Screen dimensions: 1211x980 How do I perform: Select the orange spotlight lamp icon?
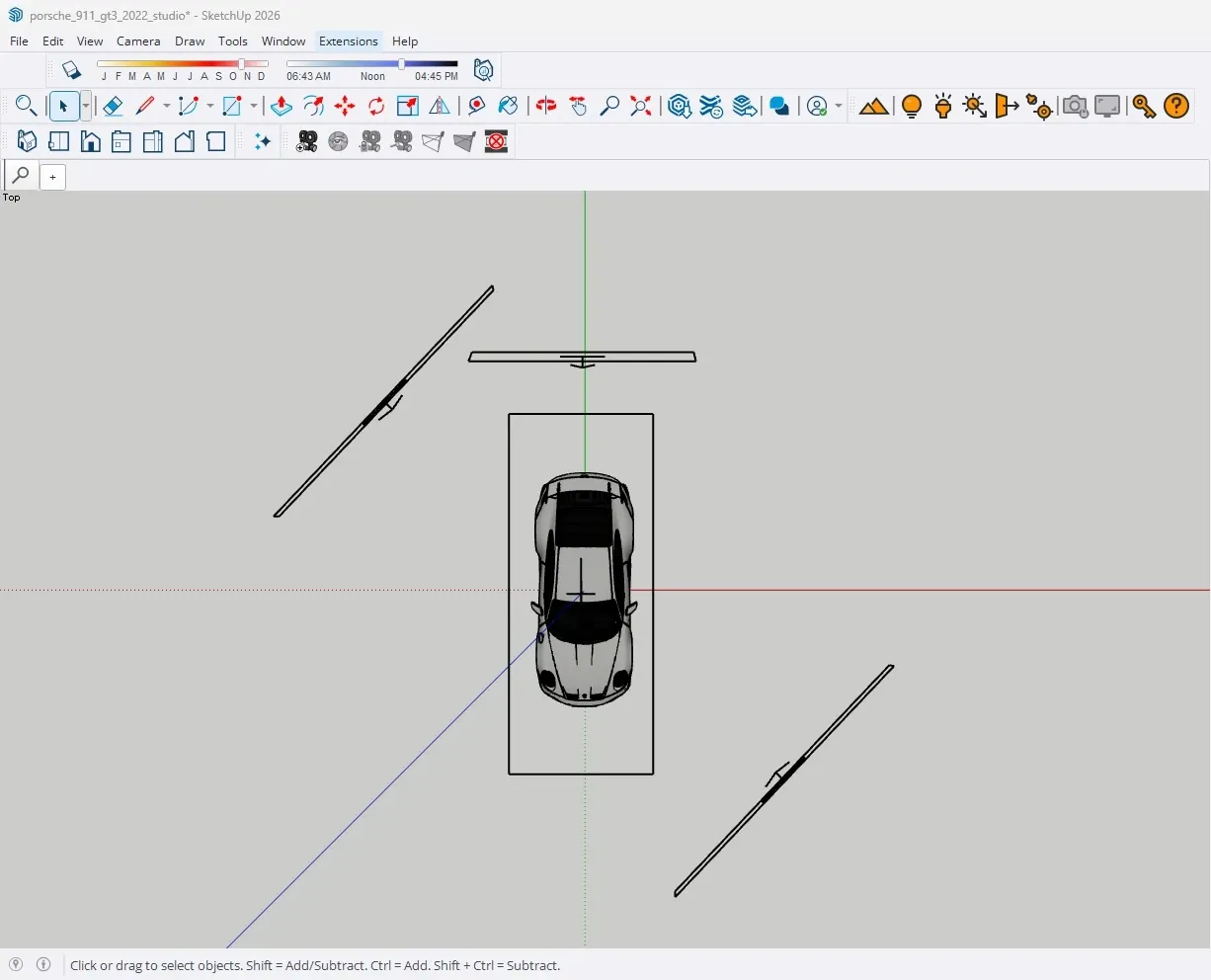pos(943,106)
